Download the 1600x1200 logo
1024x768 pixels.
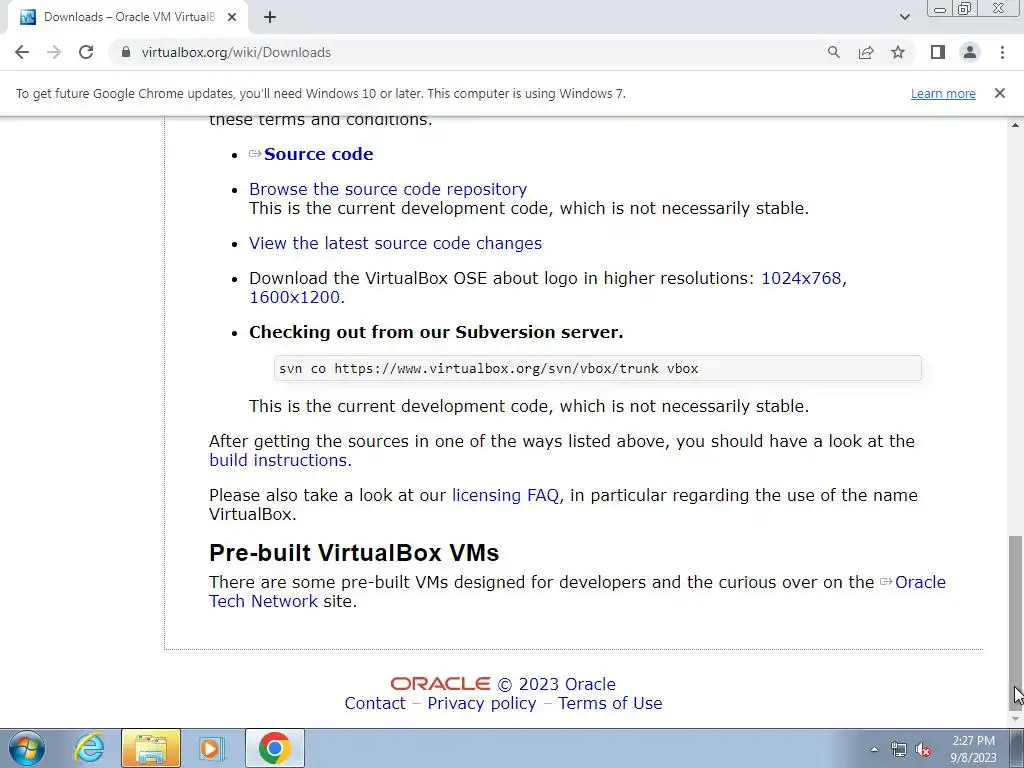(295, 297)
